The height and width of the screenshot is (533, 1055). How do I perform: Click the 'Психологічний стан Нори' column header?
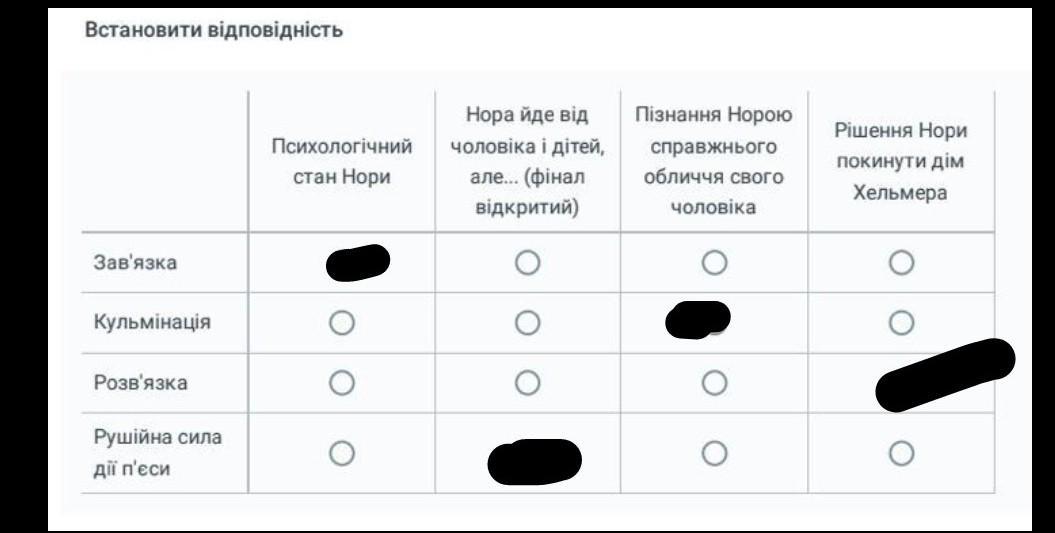[x=342, y=161]
